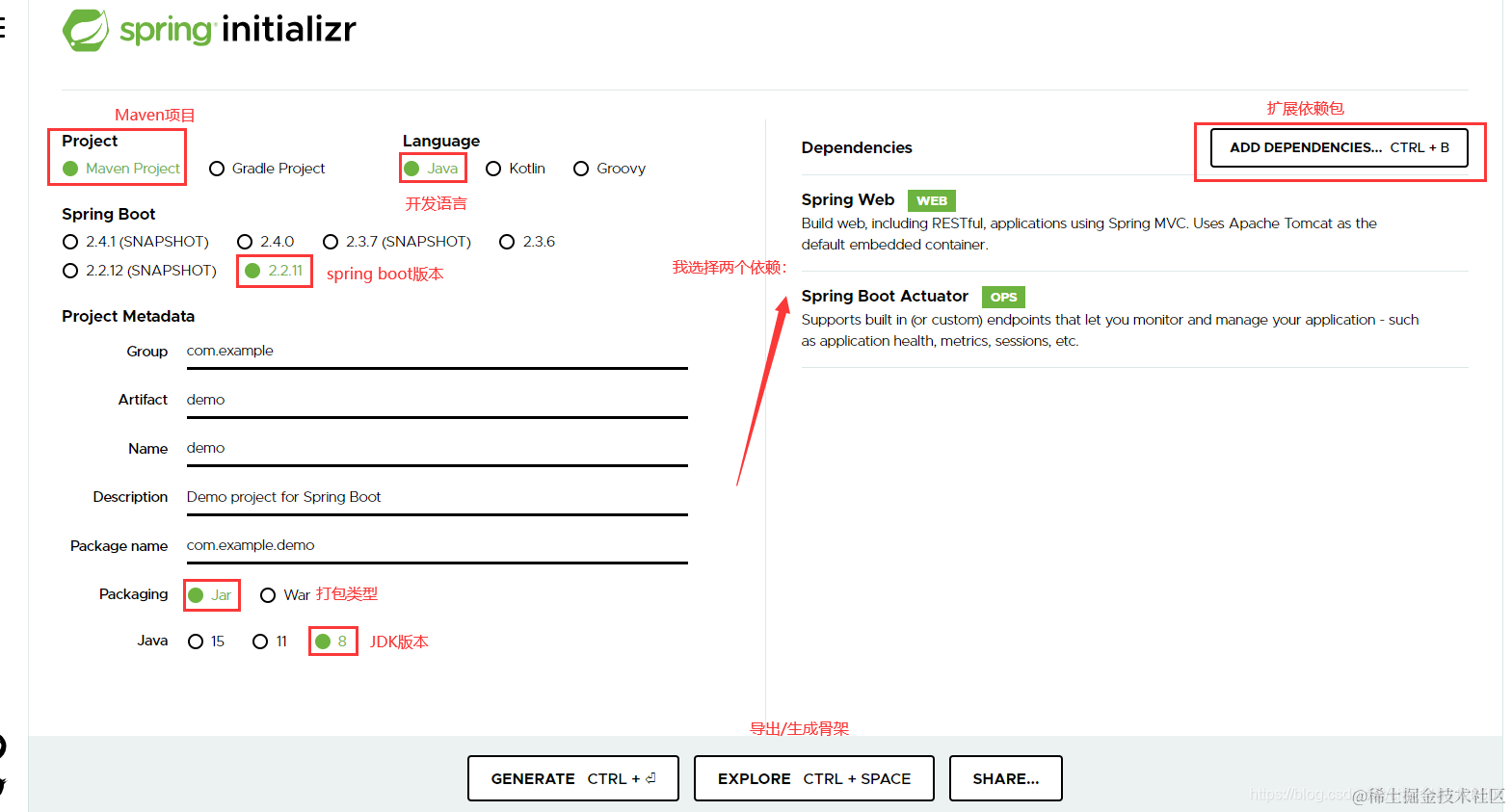The image size is (1512, 812).
Task: Click the Spring Initializr leaf logo
Action: [86, 30]
